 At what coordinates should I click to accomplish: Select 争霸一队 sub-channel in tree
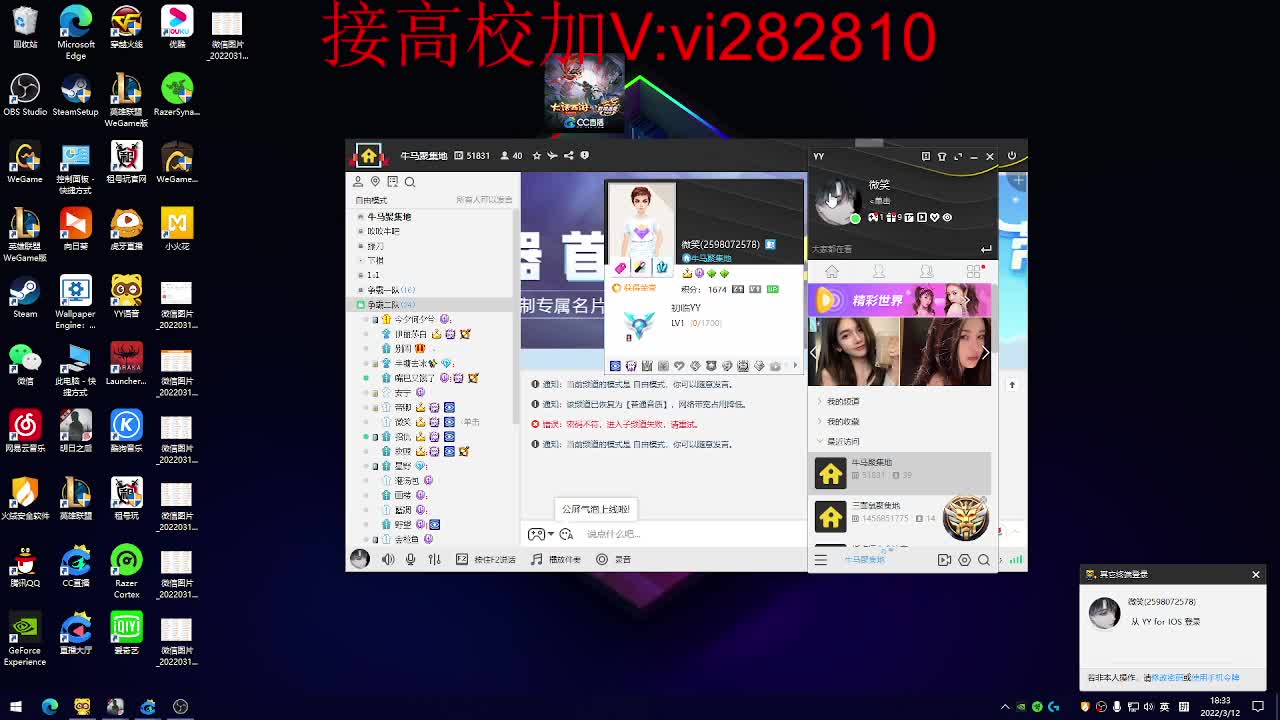click(x=390, y=290)
